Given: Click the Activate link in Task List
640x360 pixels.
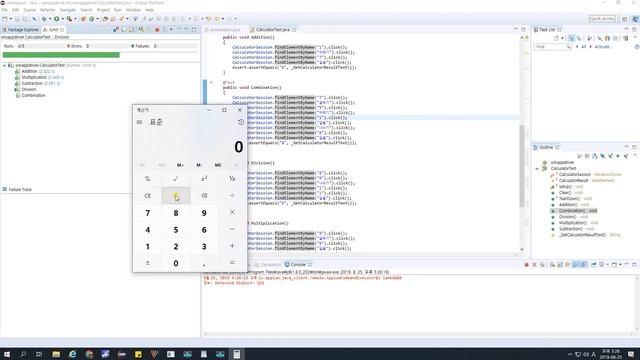Looking at the screenshot, I should pos(602,47).
